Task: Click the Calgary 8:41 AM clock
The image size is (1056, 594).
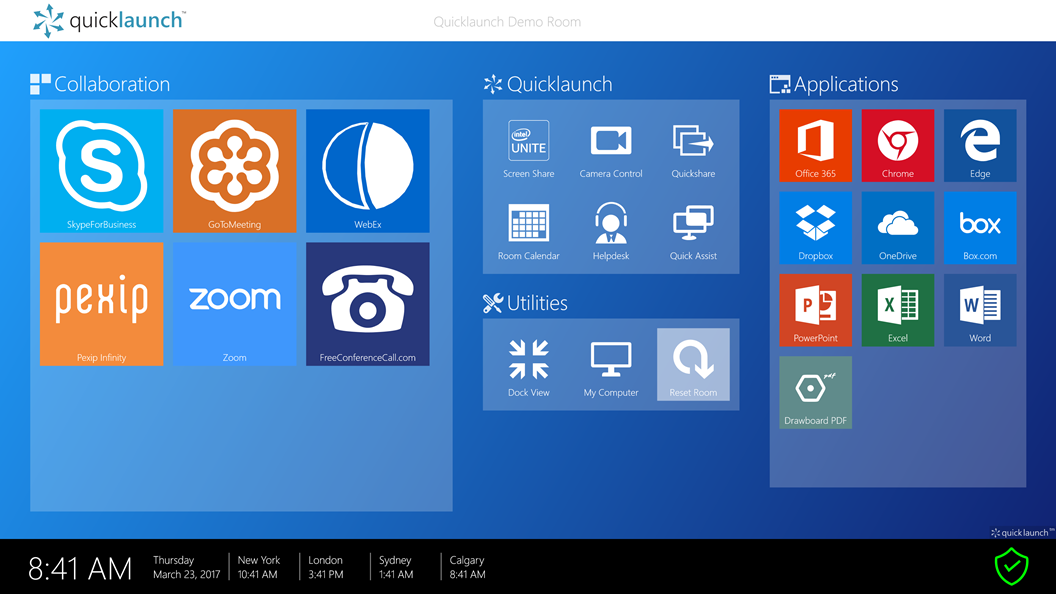Action: pyautogui.click(x=467, y=567)
